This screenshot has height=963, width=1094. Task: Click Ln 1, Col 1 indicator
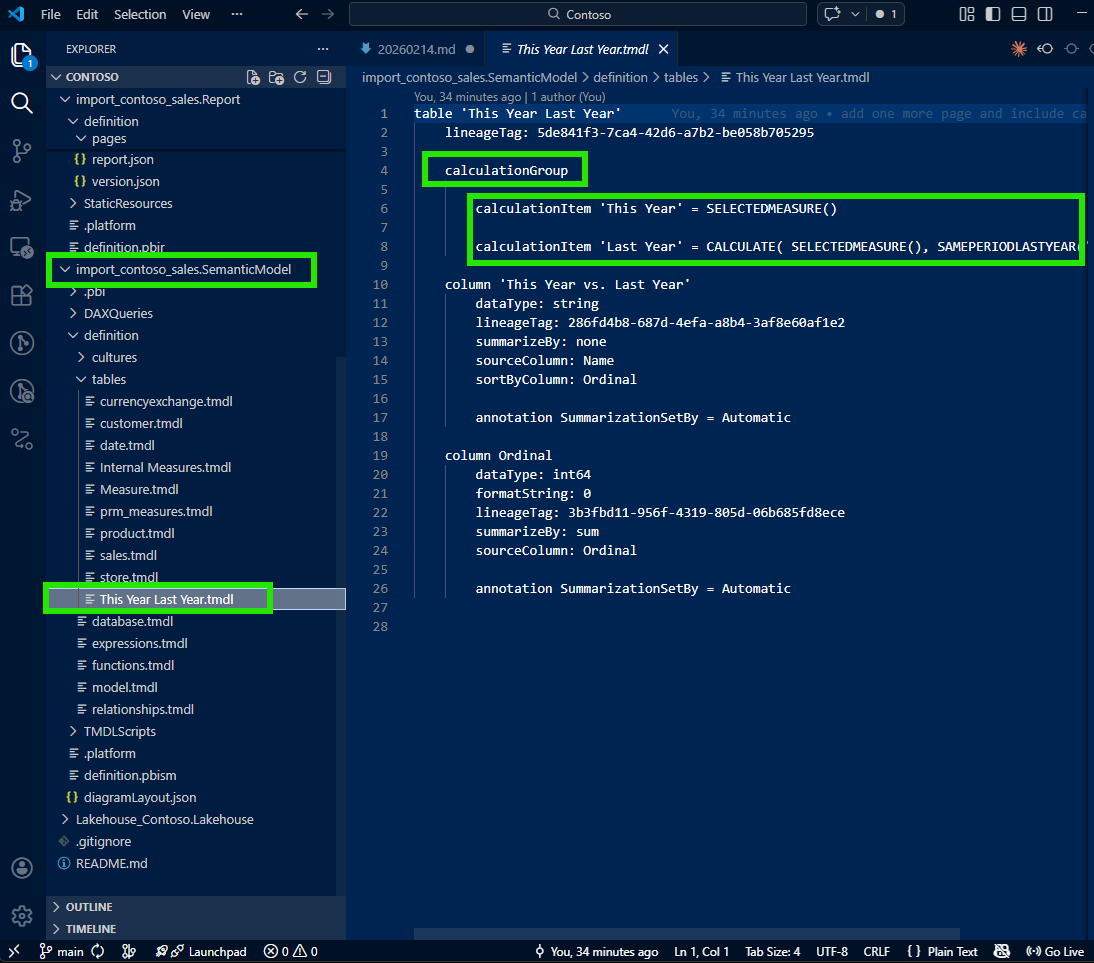coord(701,951)
